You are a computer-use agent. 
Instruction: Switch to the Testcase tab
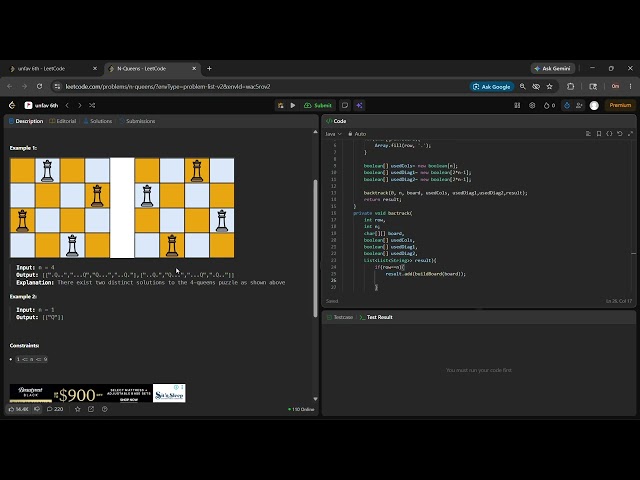(x=340, y=317)
